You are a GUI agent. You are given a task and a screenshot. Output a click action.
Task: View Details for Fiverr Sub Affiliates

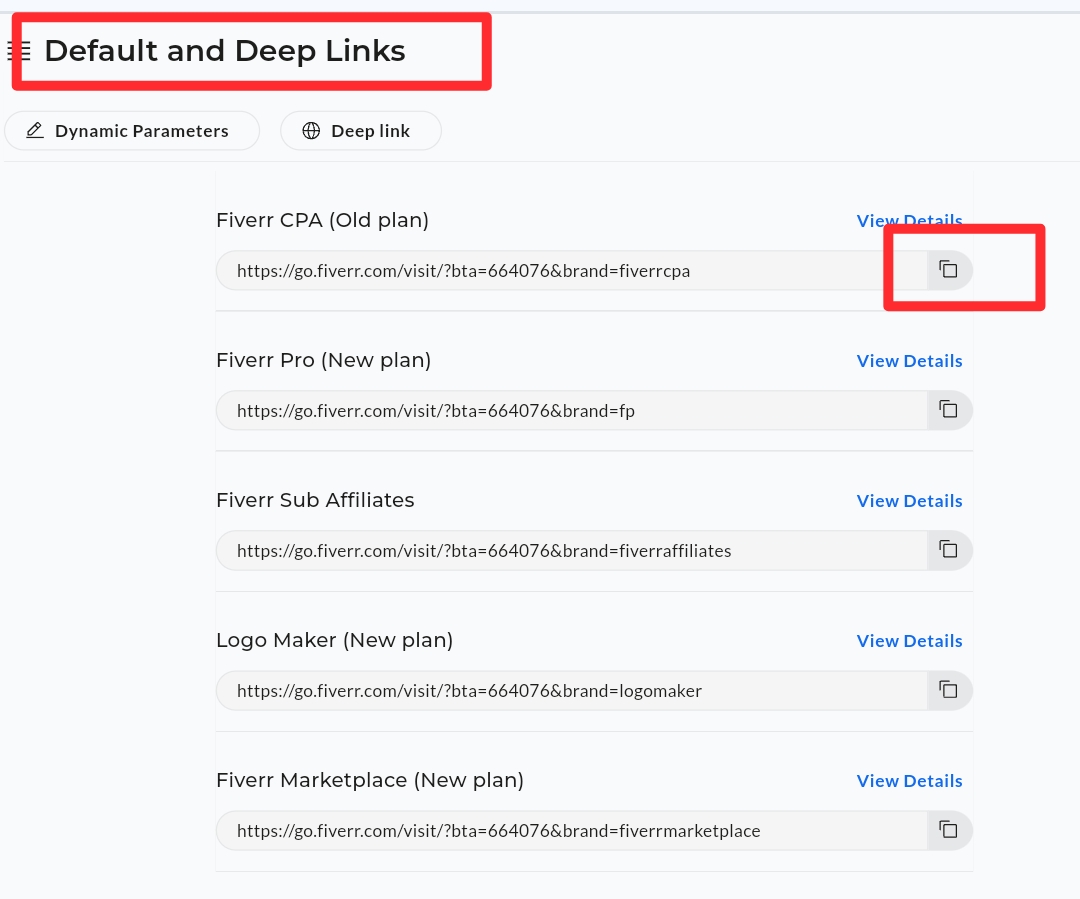[x=909, y=501]
